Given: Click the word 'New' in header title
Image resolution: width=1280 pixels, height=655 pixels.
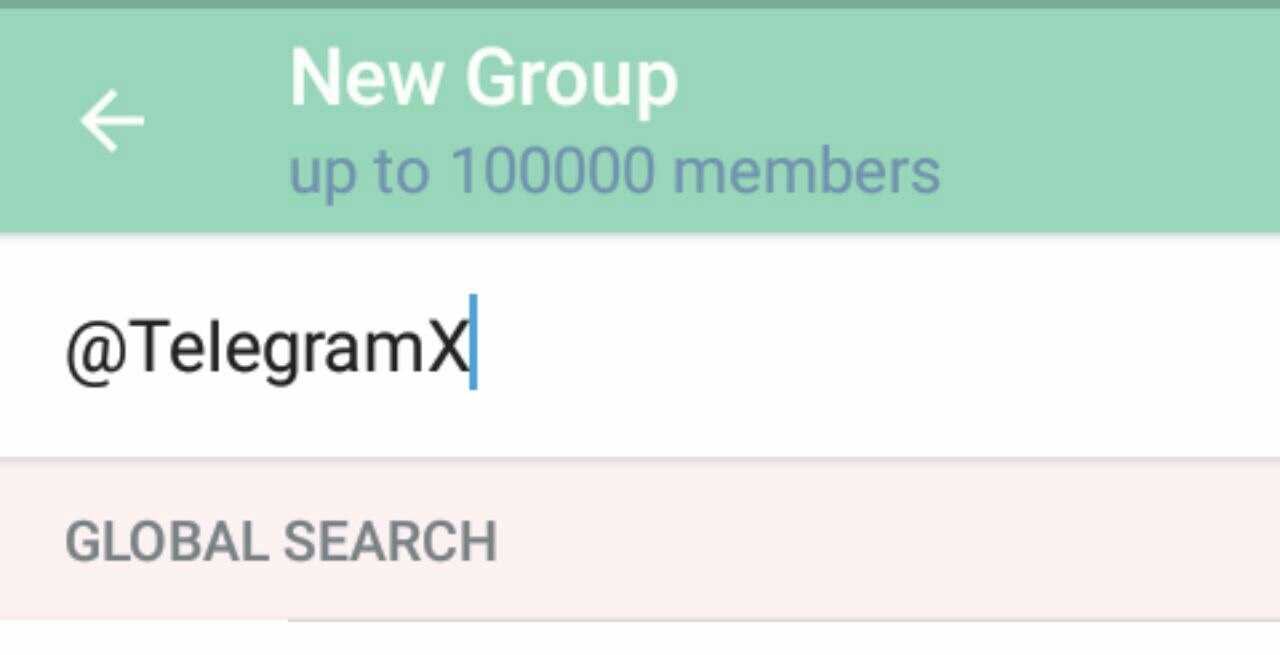Looking at the screenshot, I should [x=364, y=78].
